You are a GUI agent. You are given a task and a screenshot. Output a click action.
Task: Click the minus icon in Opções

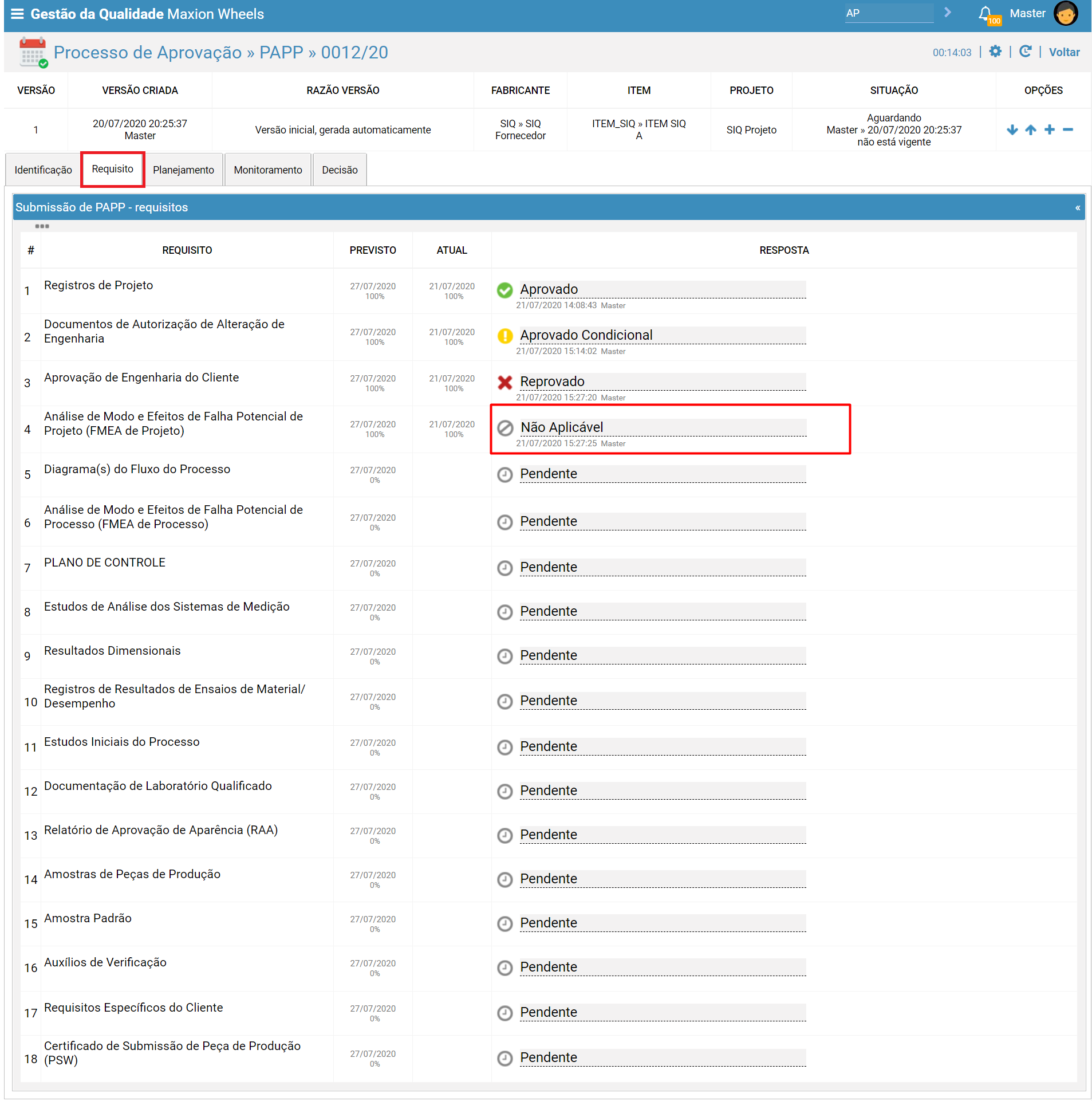coord(1068,130)
